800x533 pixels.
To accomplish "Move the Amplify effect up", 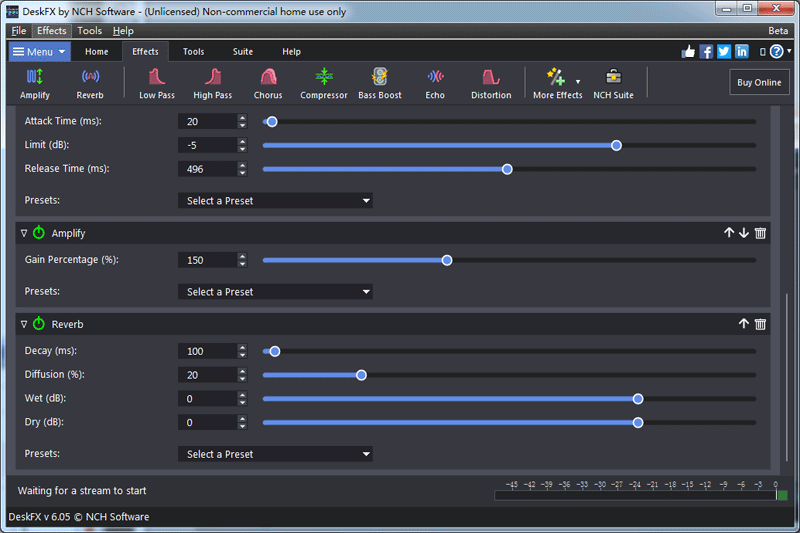I will [x=729, y=233].
